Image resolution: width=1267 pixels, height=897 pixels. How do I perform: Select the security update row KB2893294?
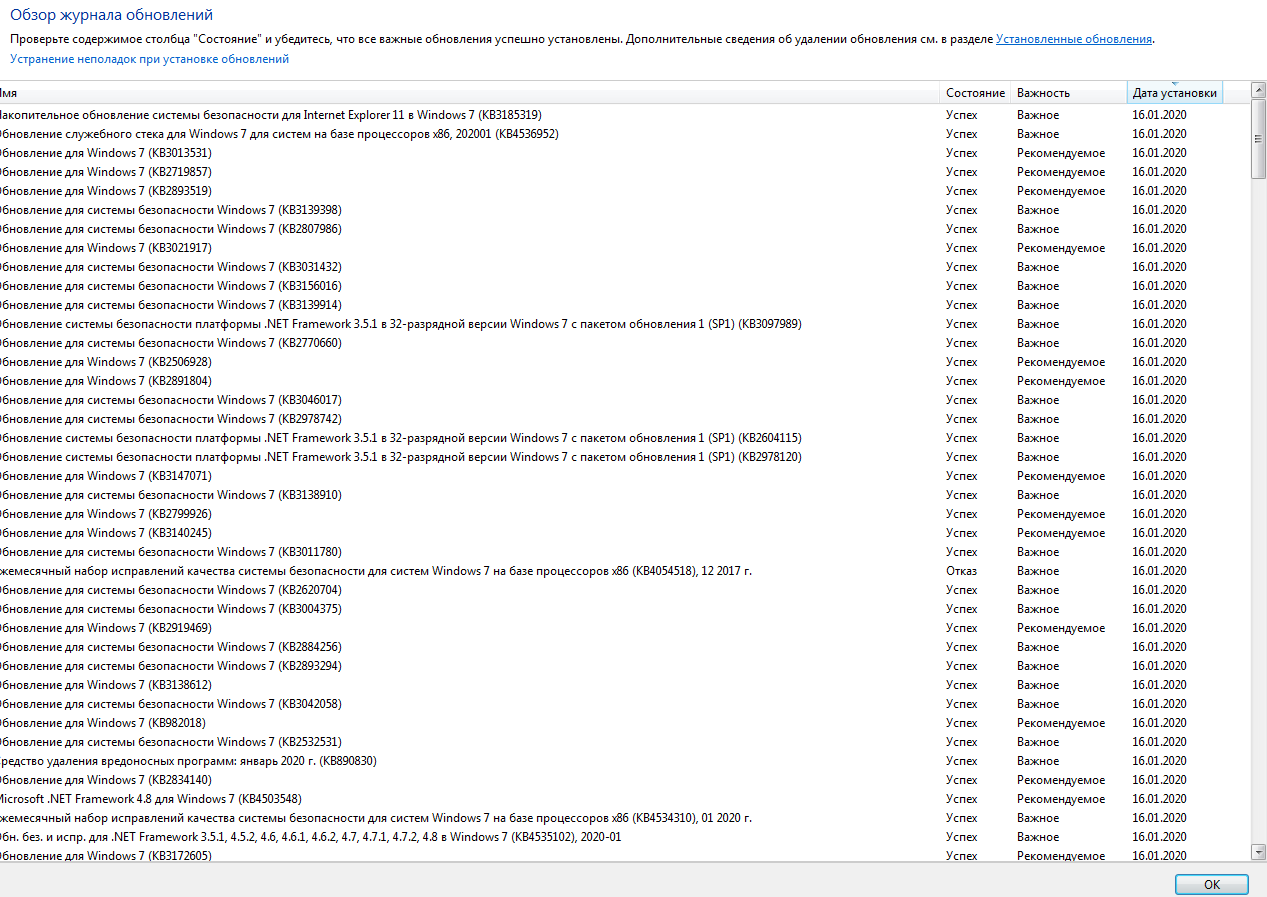point(625,666)
